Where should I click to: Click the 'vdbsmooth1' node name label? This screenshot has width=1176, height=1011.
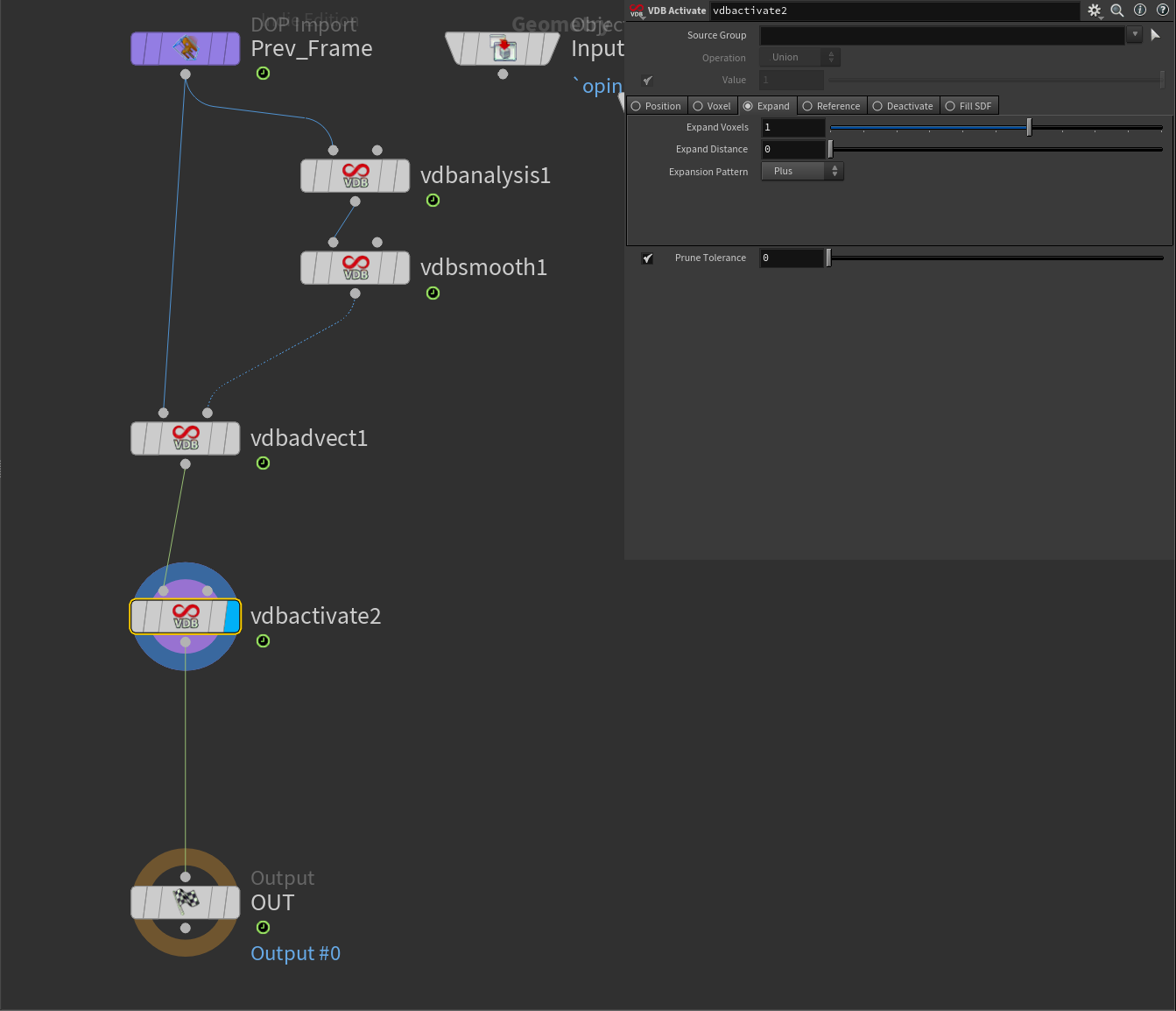click(x=483, y=267)
